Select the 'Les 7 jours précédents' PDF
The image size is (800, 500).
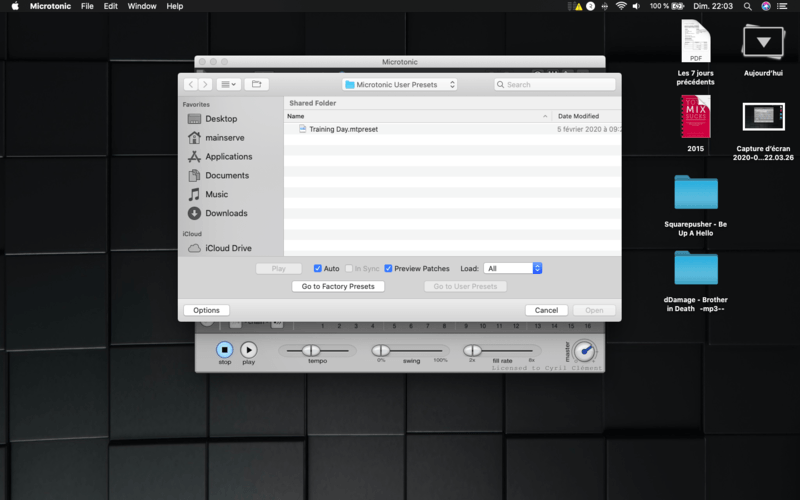click(695, 41)
